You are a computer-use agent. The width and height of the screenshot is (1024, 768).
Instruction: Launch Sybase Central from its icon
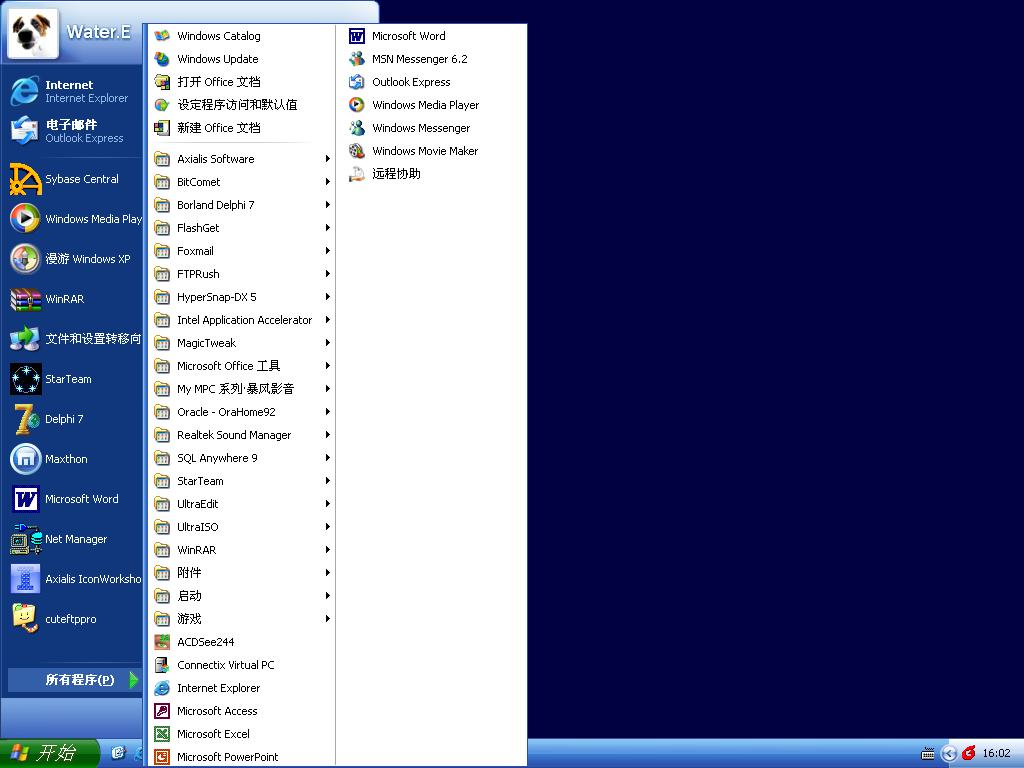pyautogui.click(x=25, y=179)
